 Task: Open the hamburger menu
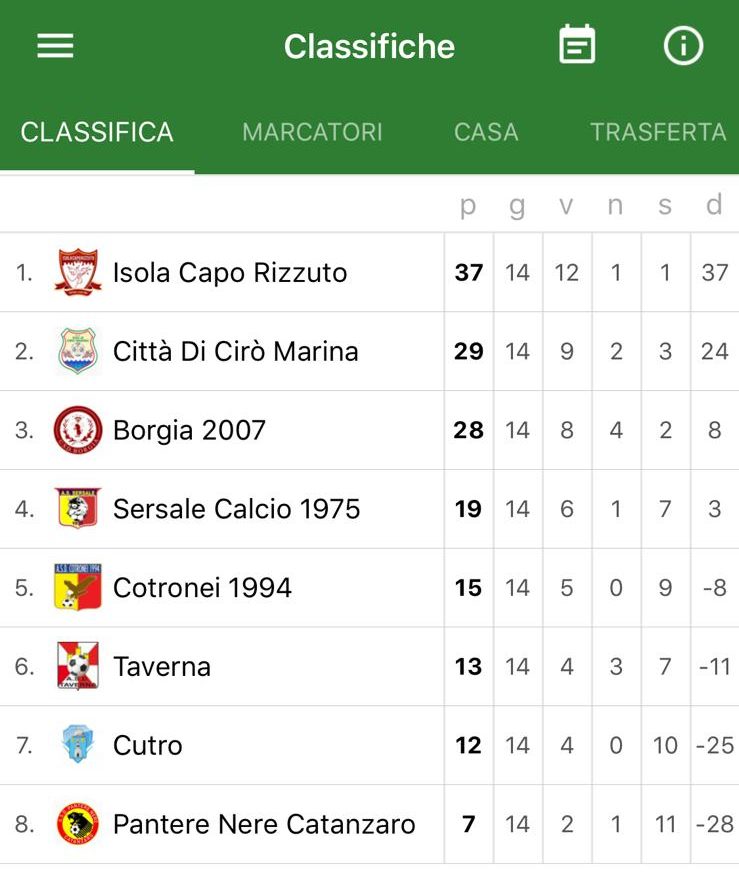55,46
